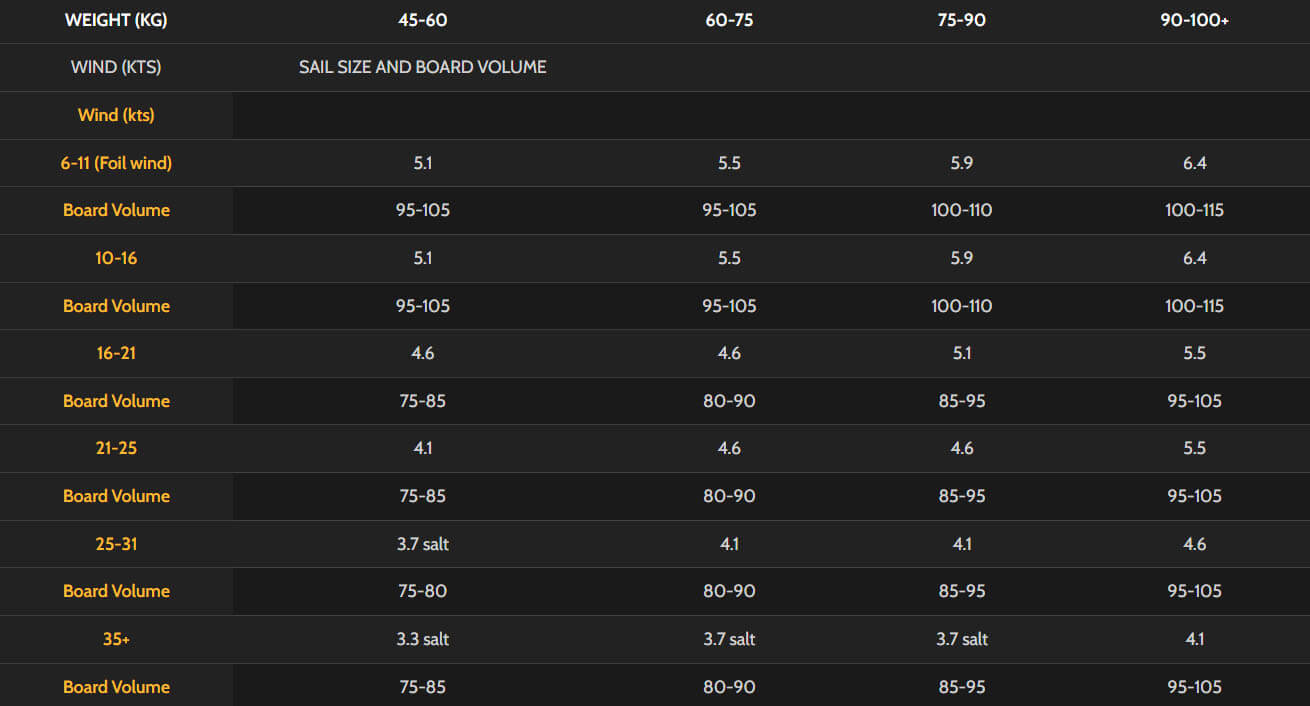Viewport: 1310px width, 706px height.
Task: Click the orange Wind (kts) row label
Action: [x=116, y=115]
